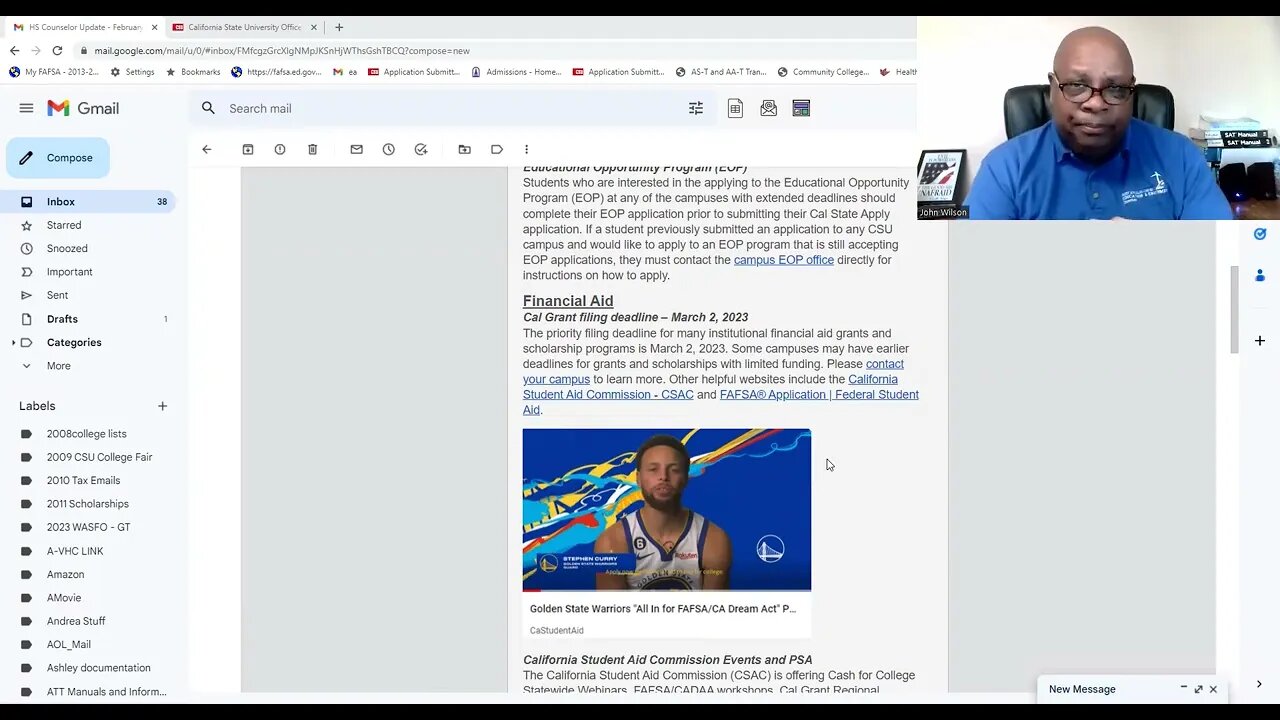1280x720 pixels.
Task: Get add-ons via the side panel plus
Action: [1260, 341]
